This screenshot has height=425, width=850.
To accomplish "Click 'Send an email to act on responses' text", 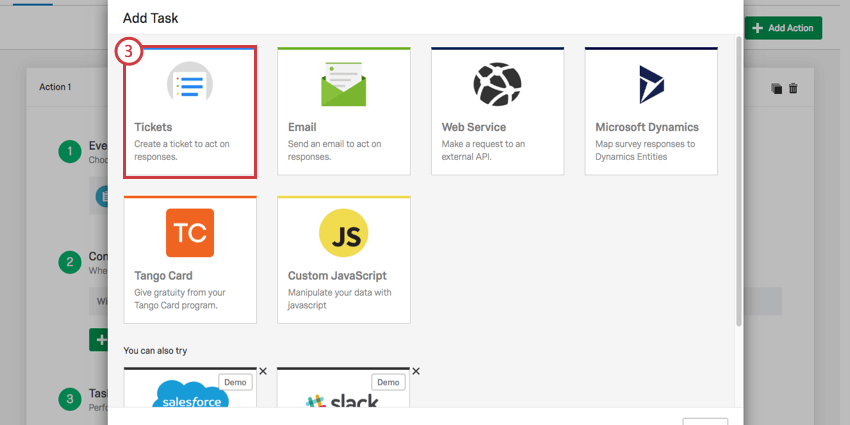I will coord(334,151).
